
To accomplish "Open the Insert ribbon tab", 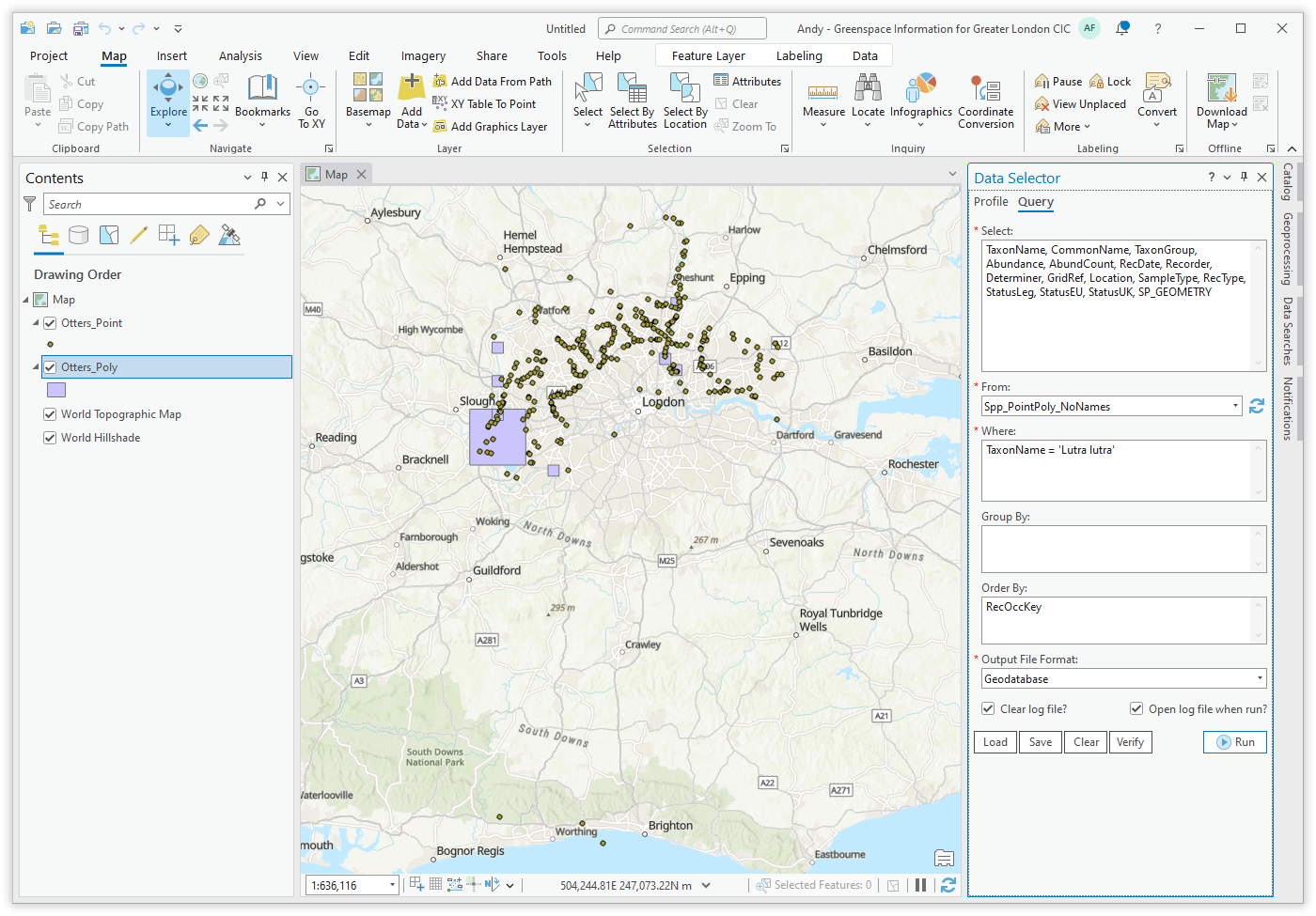I will tap(172, 56).
